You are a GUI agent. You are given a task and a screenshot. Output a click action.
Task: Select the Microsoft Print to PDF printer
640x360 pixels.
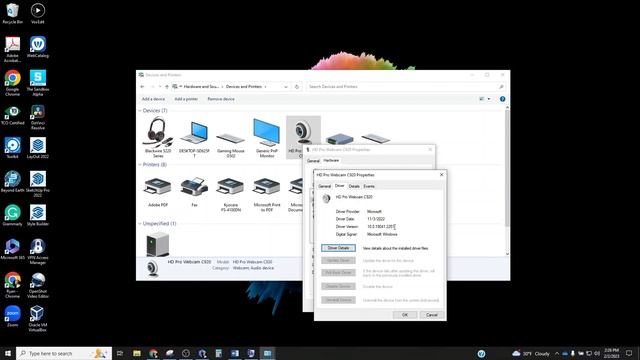point(267,194)
